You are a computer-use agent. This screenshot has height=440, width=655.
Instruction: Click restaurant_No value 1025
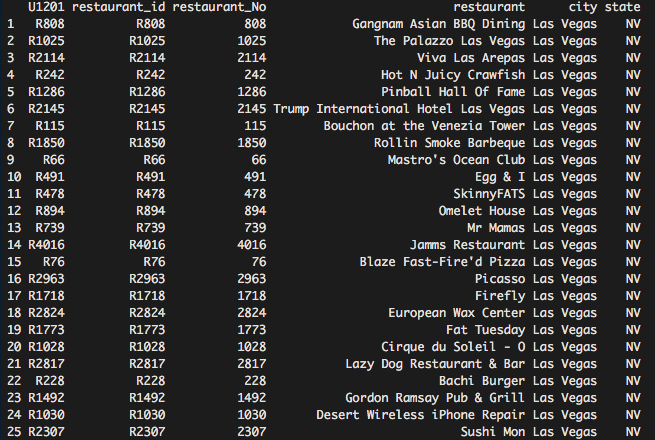251,41
